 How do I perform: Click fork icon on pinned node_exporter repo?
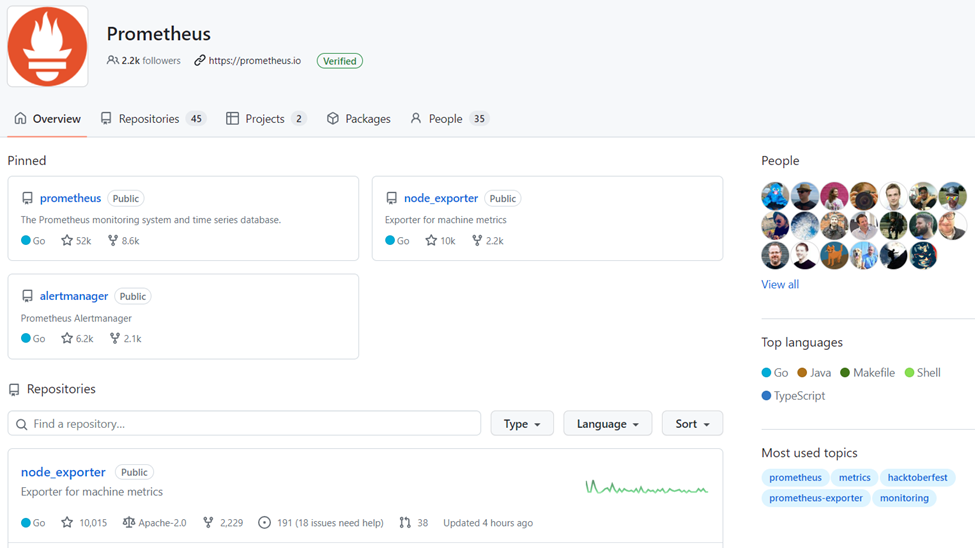477,241
